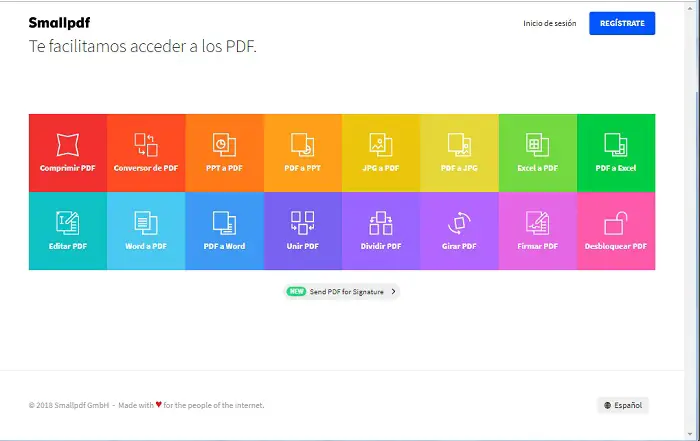Choose the Unir PDF merge icon
700x441 pixels.
click(303, 223)
